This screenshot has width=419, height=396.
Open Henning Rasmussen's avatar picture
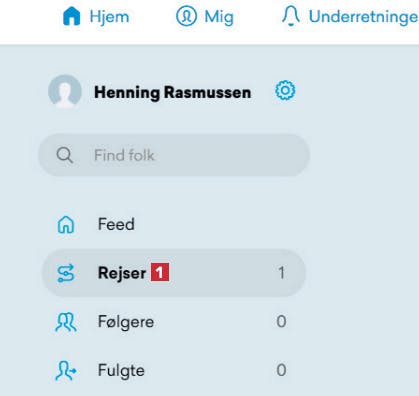(65, 91)
